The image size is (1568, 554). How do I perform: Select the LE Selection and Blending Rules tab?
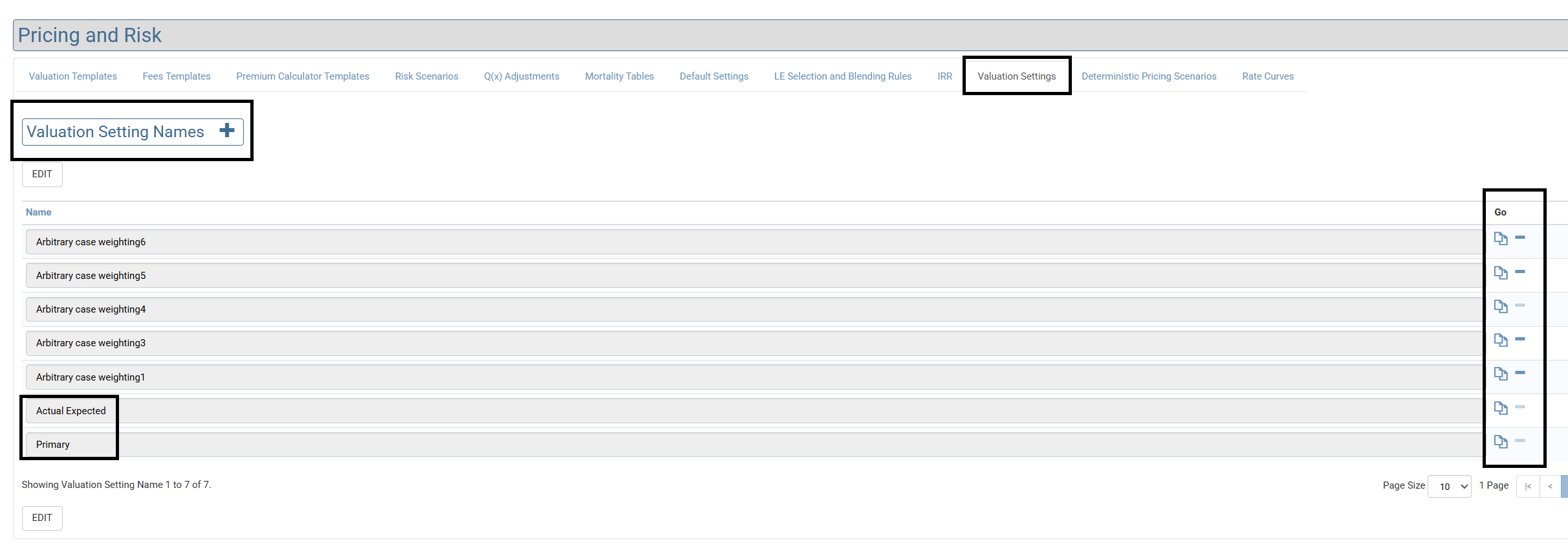click(842, 76)
